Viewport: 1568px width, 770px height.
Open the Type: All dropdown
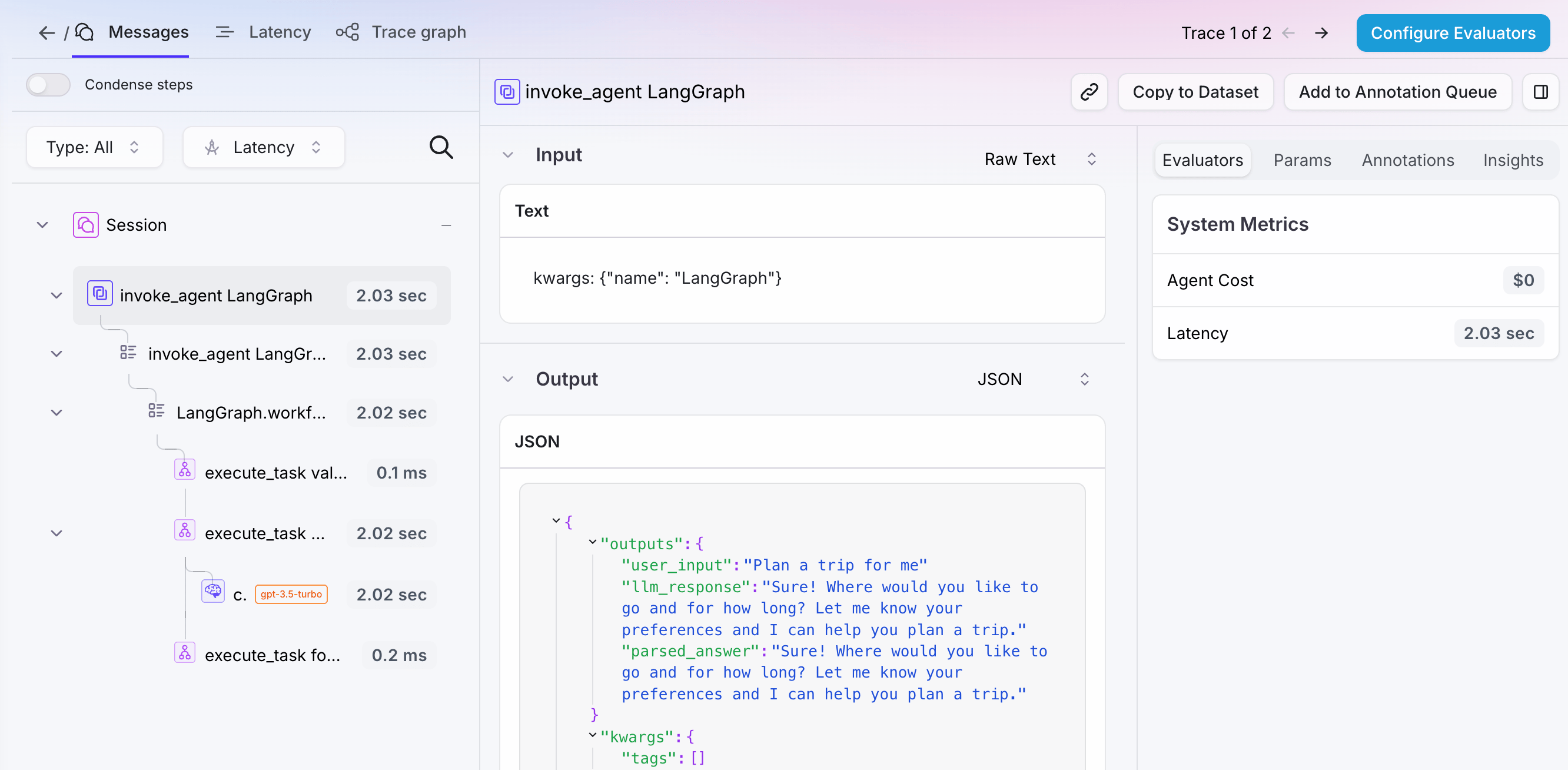coord(94,147)
